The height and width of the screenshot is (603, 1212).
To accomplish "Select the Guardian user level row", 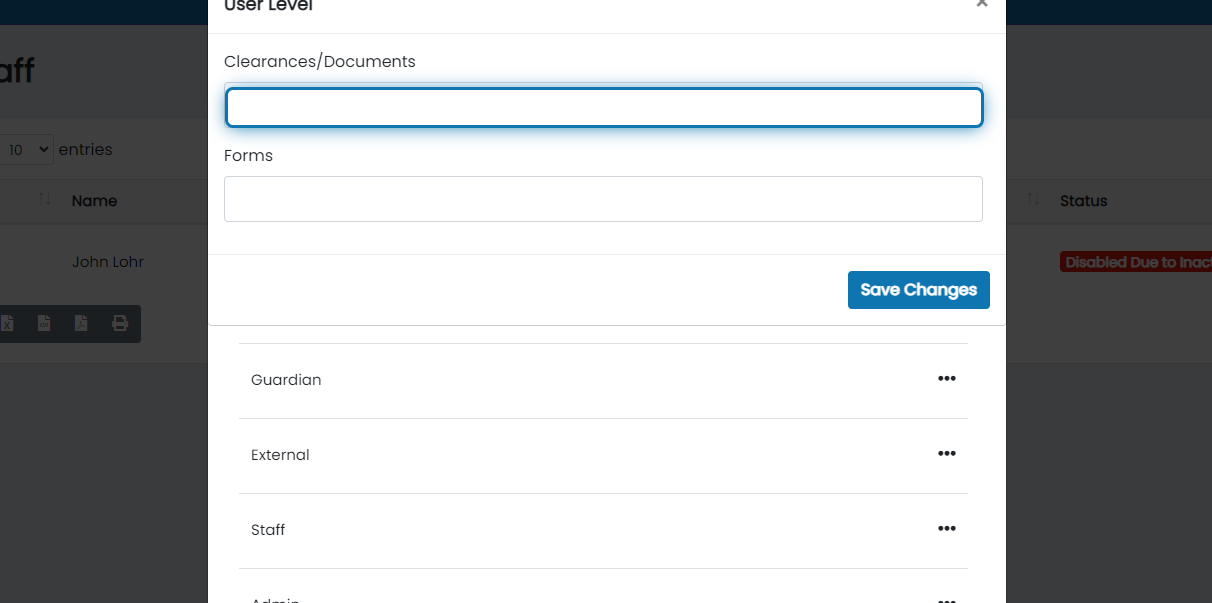I will click(x=286, y=380).
